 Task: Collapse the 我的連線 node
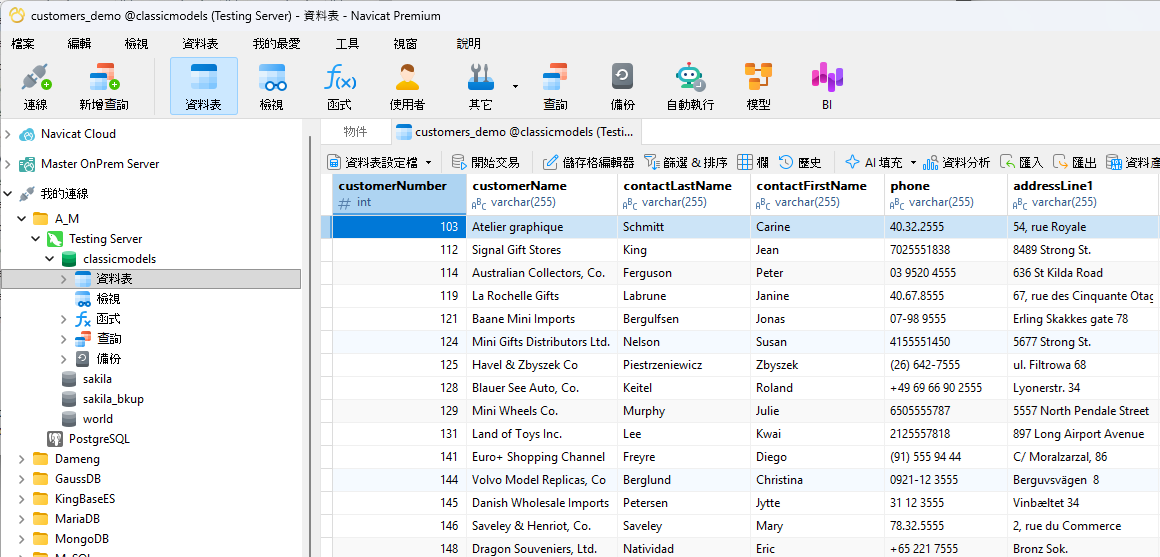click(x=8, y=194)
